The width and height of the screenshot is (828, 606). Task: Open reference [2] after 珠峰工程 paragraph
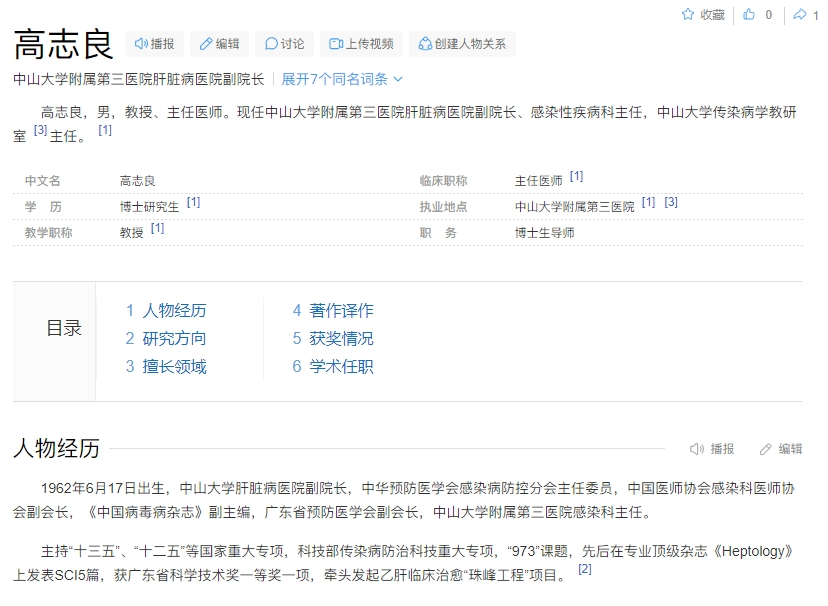(x=585, y=569)
